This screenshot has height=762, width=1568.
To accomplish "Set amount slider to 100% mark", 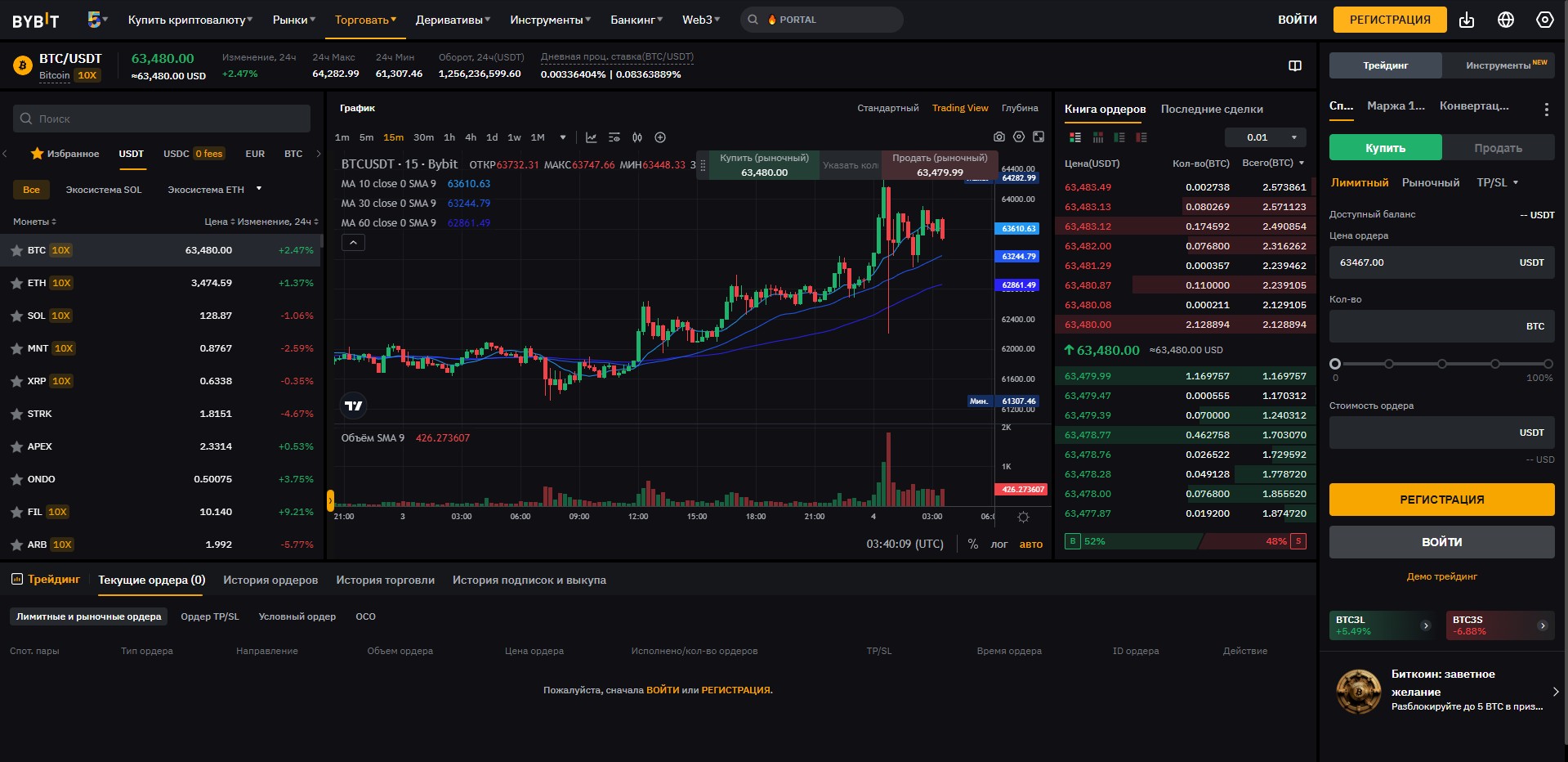I will 1548,364.
